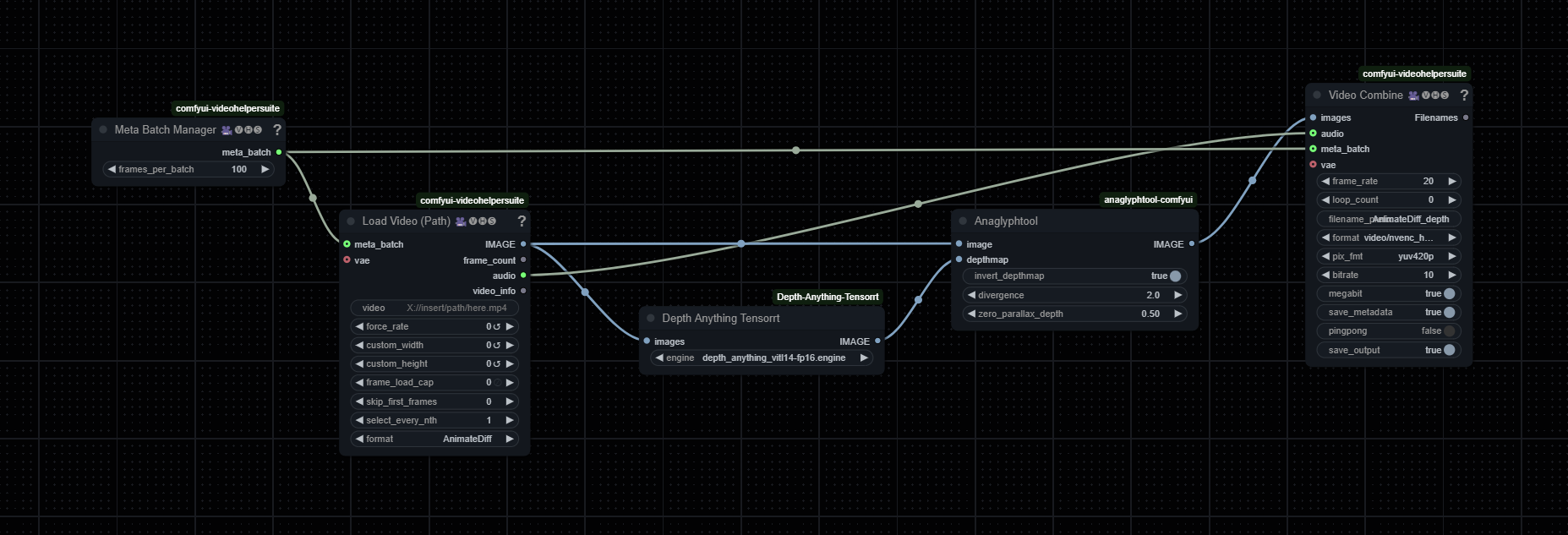Click the IMAGE output port on Anaglyphtool
The image size is (1568, 535).
[1192, 244]
